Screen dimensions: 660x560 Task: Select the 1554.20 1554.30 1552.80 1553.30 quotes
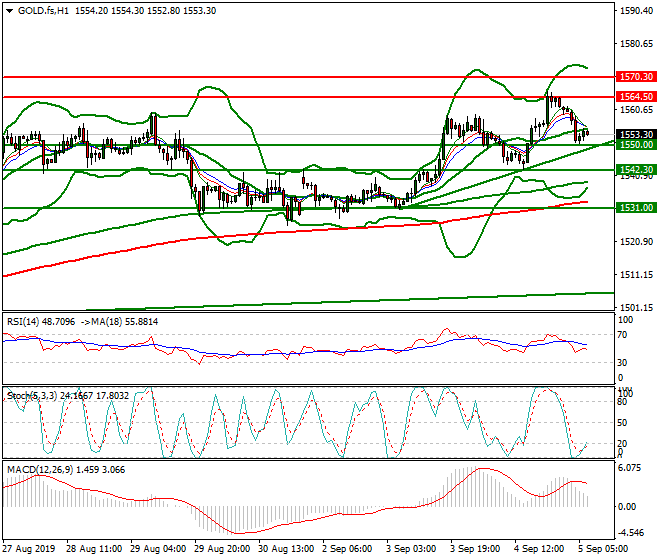146,11
